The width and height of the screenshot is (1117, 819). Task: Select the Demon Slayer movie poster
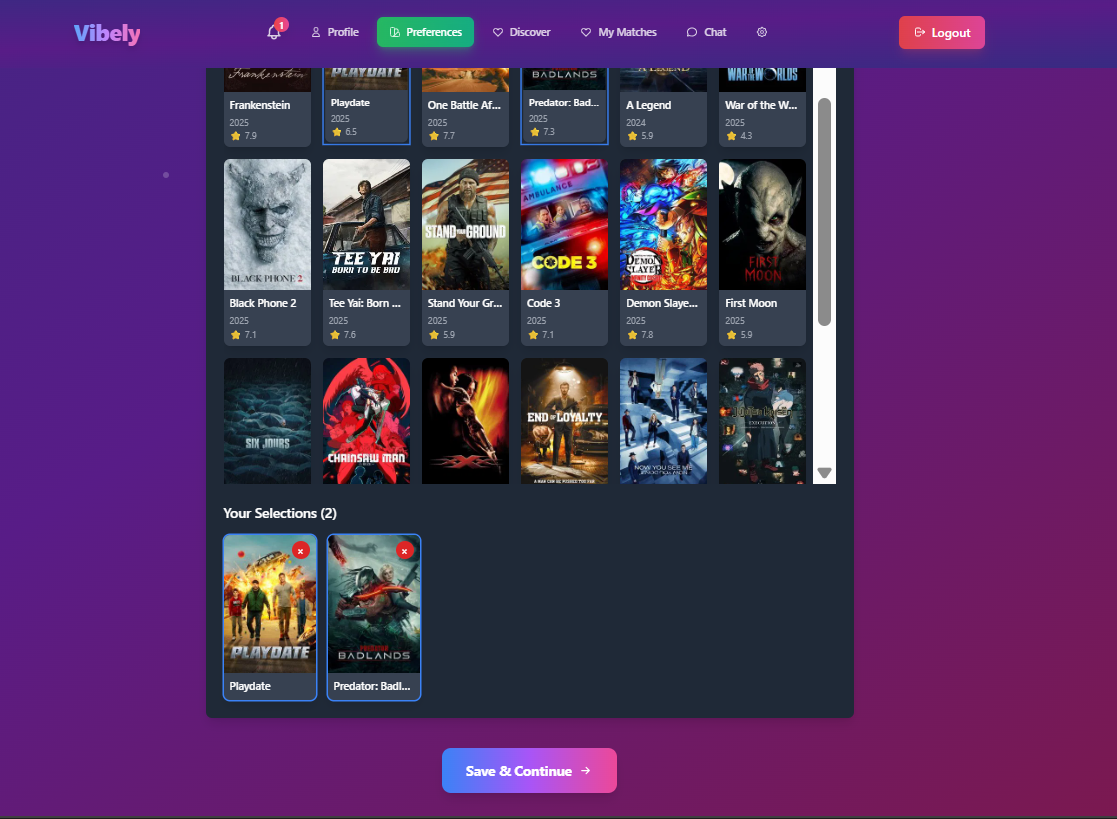(x=663, y=224)
